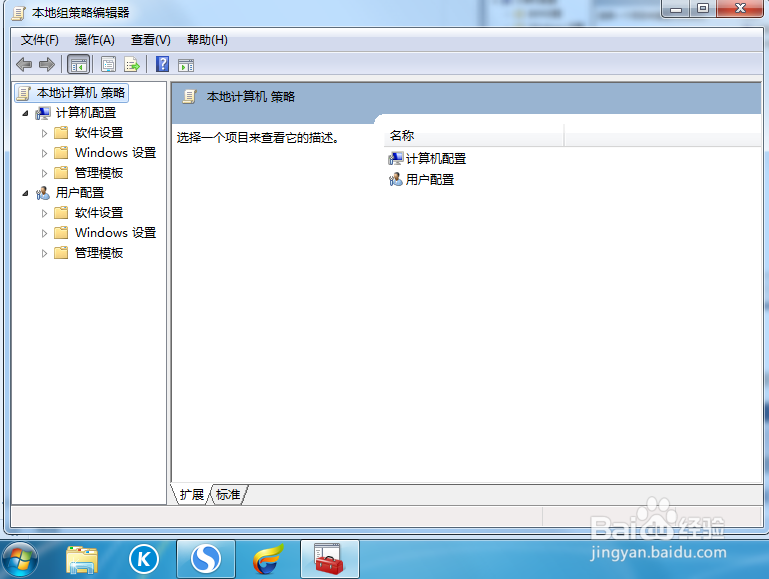Open the 帮助(H) menu
769x579 pixels.
coord(207,40)
